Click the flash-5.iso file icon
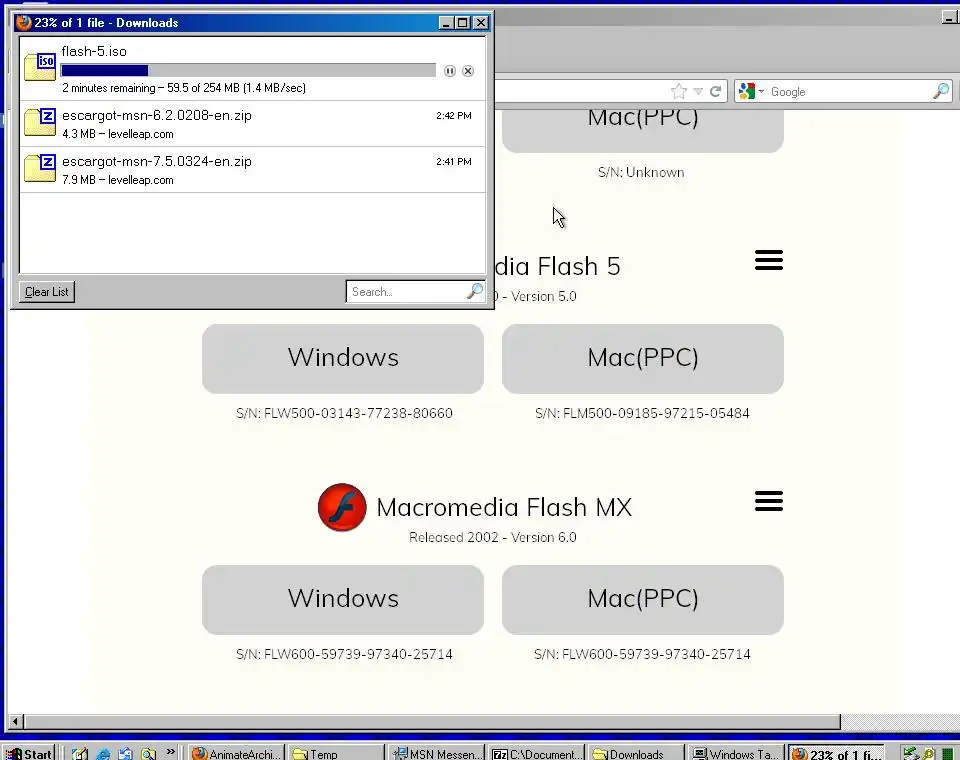Screen dimensions: 960x760 (x=40, y=67)
